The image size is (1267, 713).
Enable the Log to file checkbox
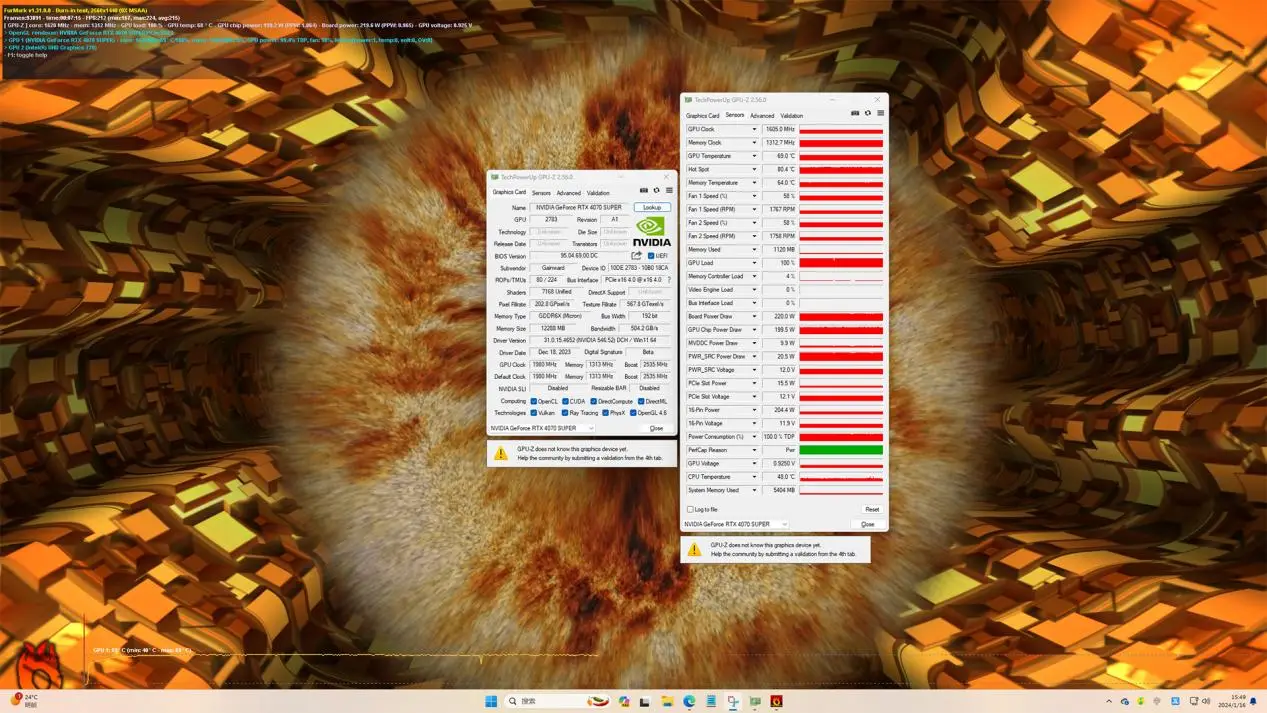[x=690, y=509]
